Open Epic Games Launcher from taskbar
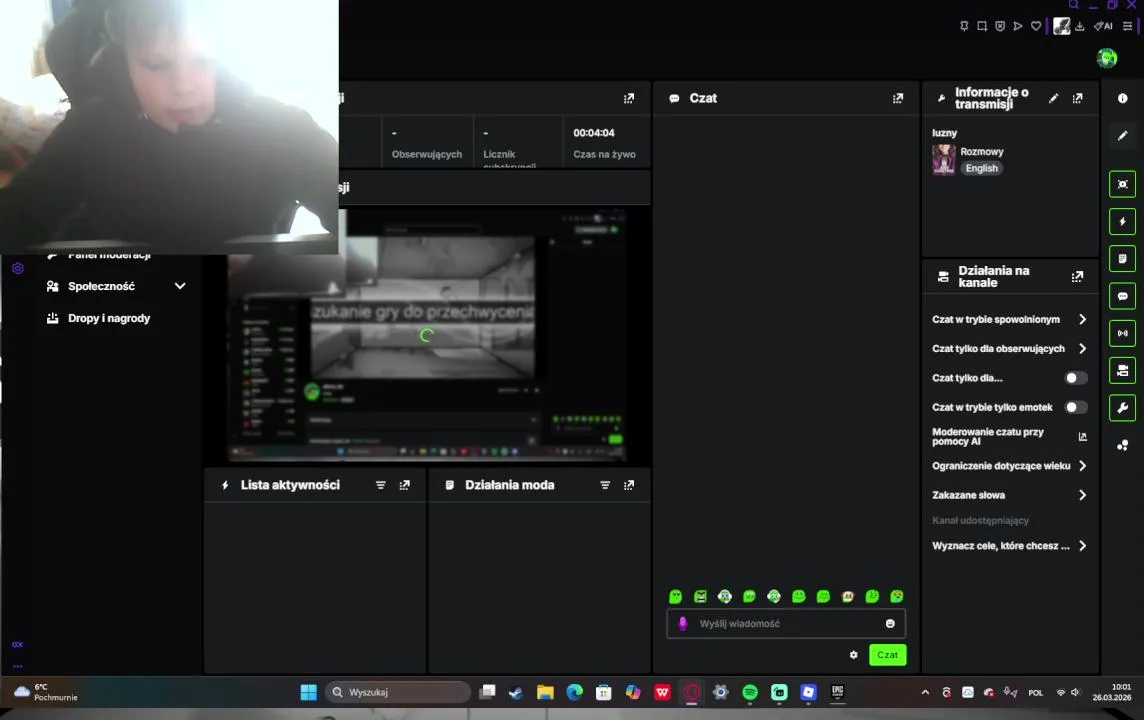 point(837,692)
